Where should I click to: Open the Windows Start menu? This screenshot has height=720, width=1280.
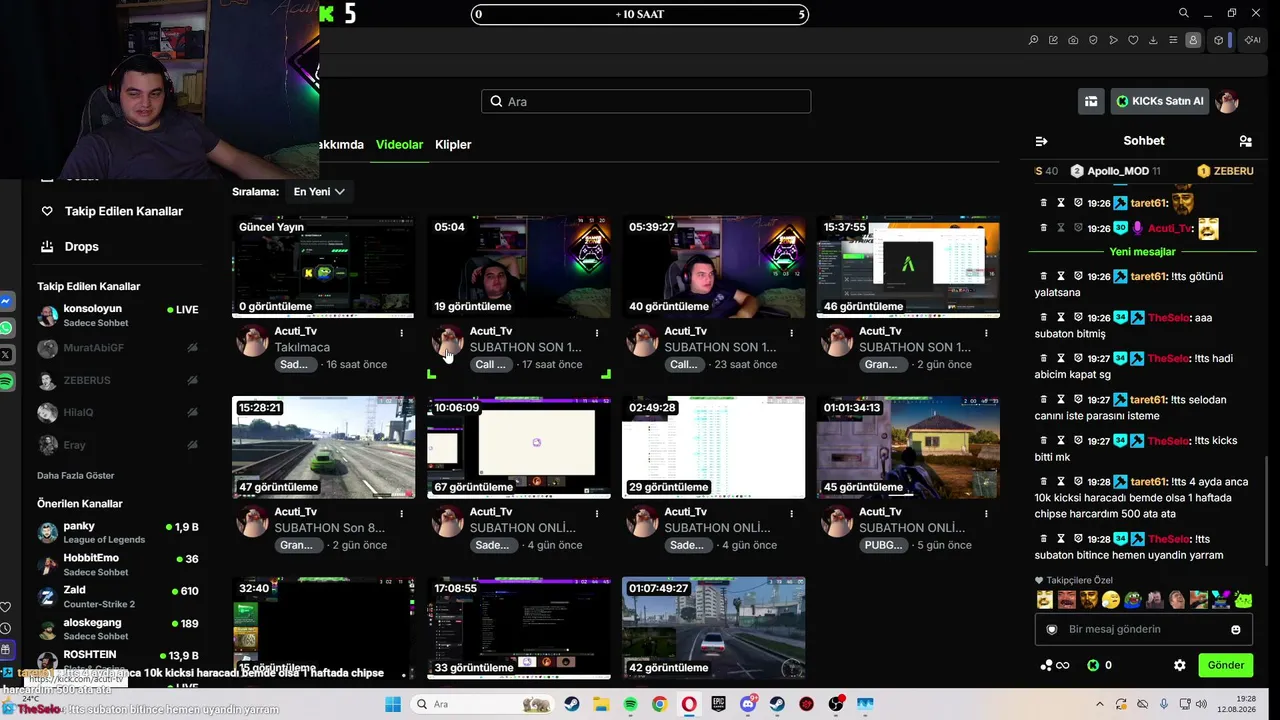pos(393,704)
